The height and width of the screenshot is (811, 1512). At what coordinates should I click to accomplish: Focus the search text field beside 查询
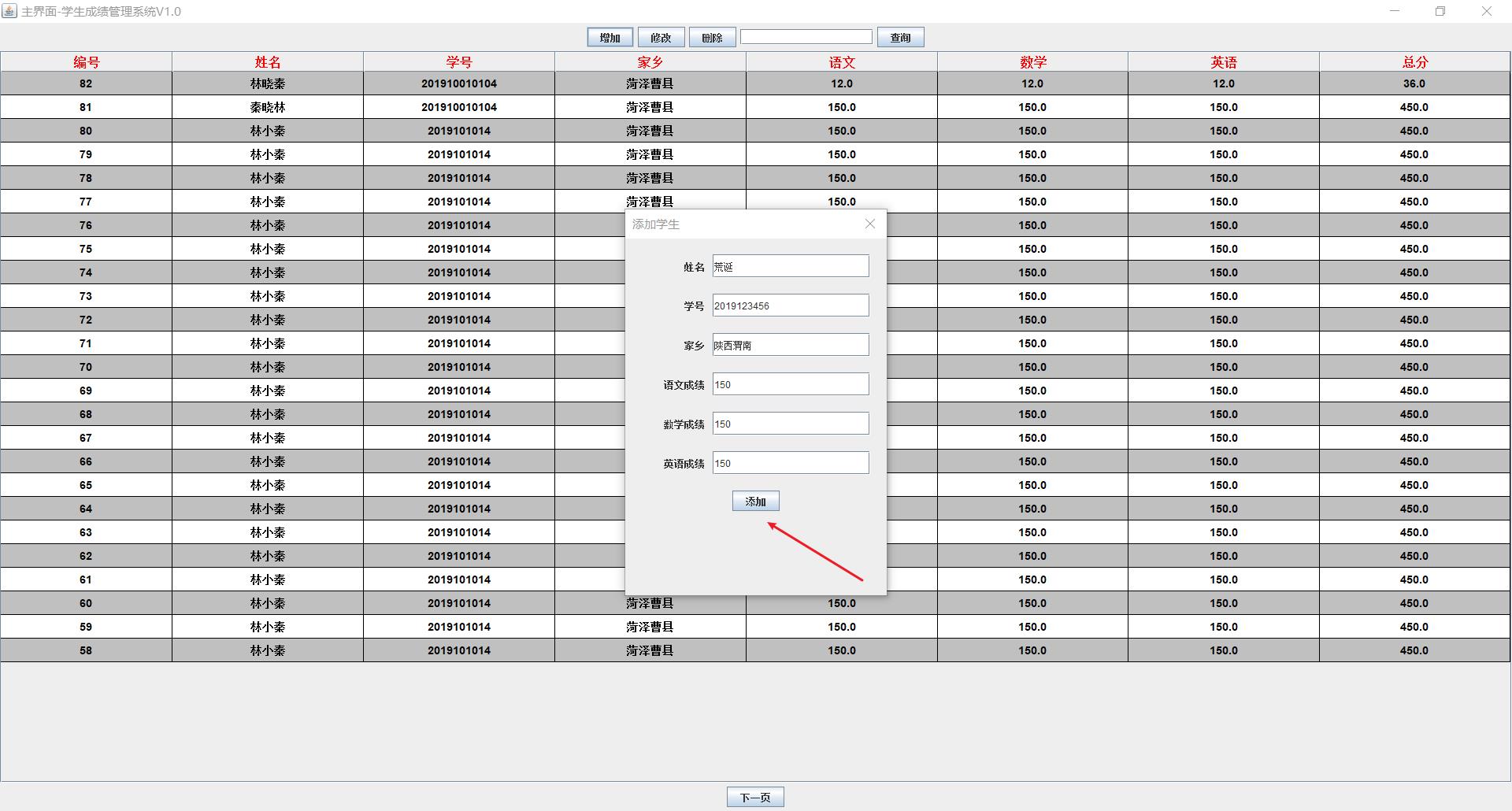806,37
